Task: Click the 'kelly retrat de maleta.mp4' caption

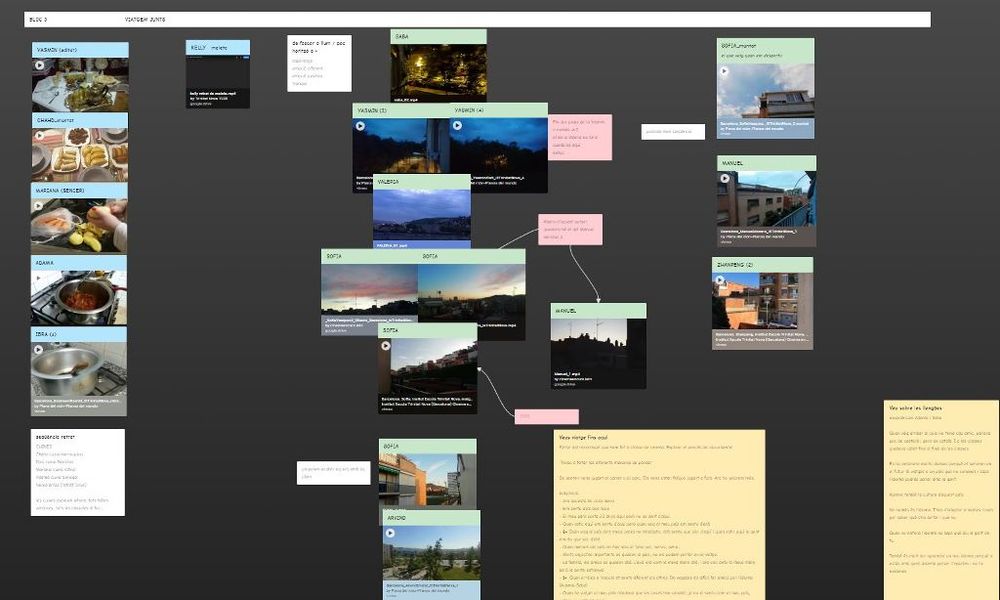Action: tap(212, 93)
